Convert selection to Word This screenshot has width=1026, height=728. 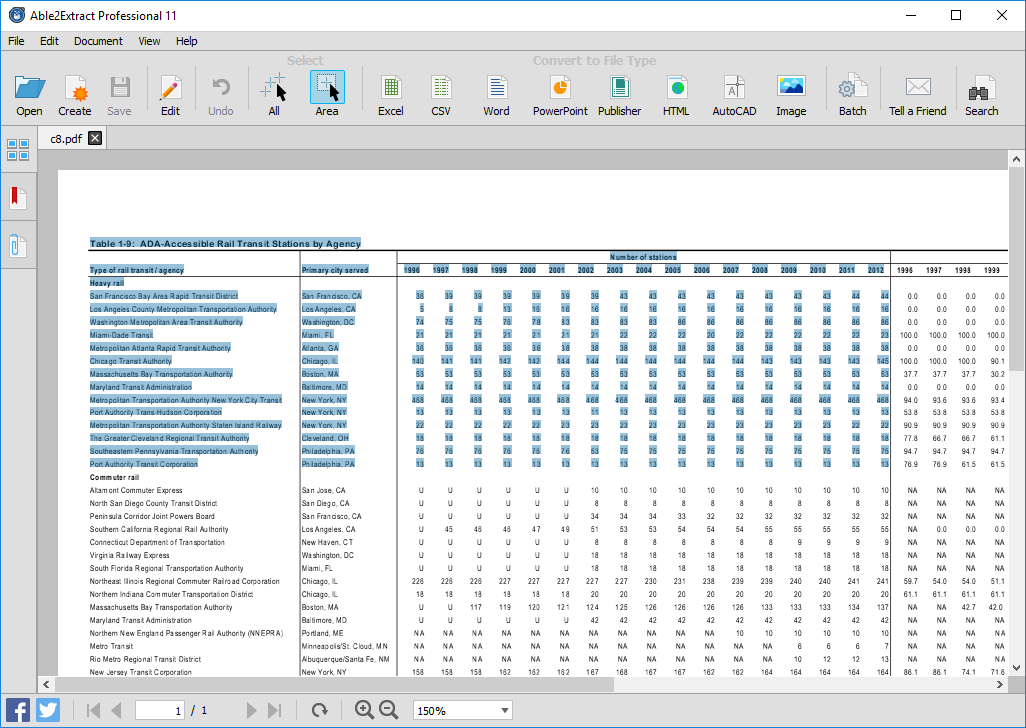(496, 95)
